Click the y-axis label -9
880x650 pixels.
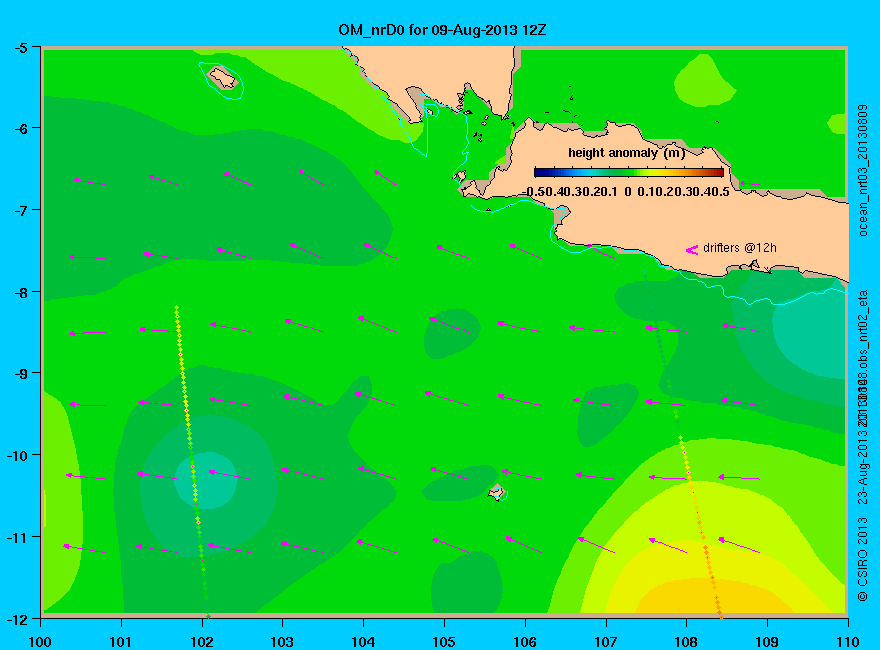20,373
